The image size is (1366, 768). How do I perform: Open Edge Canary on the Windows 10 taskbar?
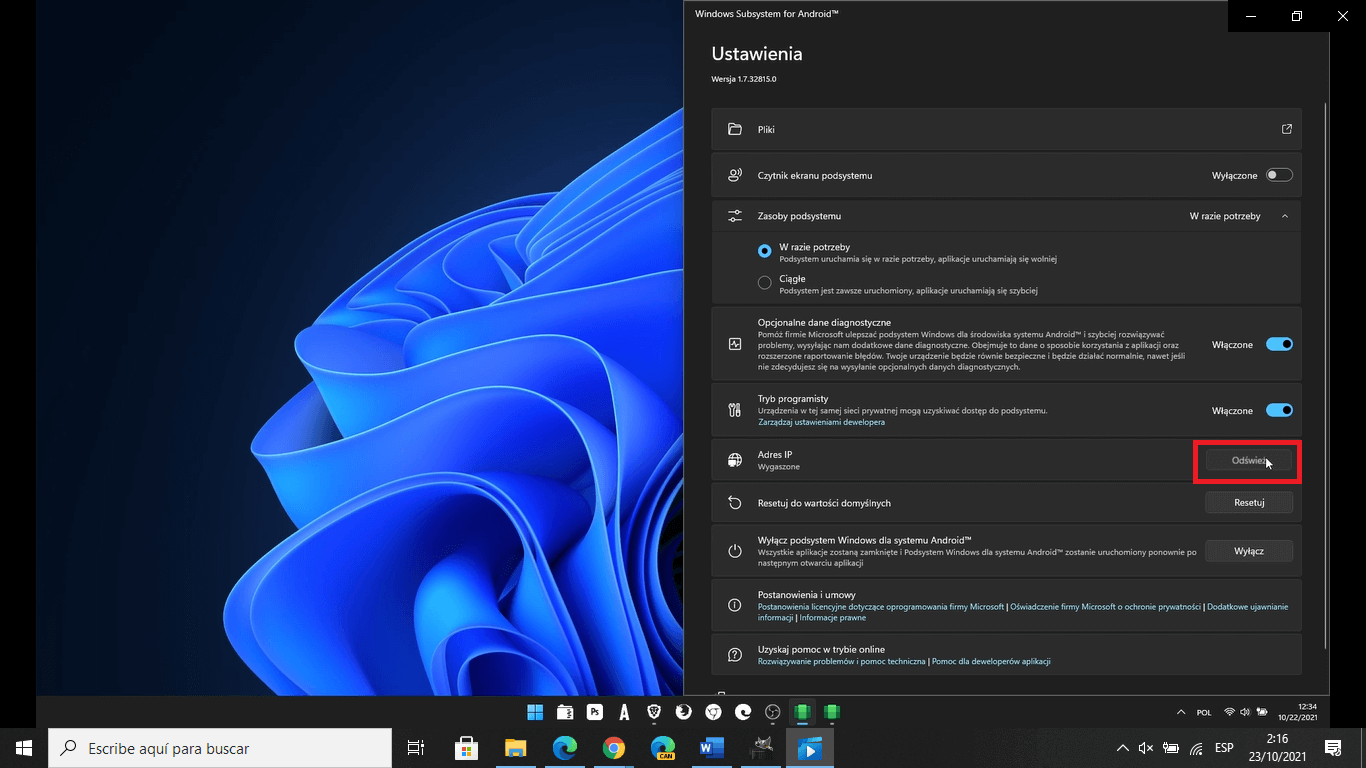click(x=663, y=748)
